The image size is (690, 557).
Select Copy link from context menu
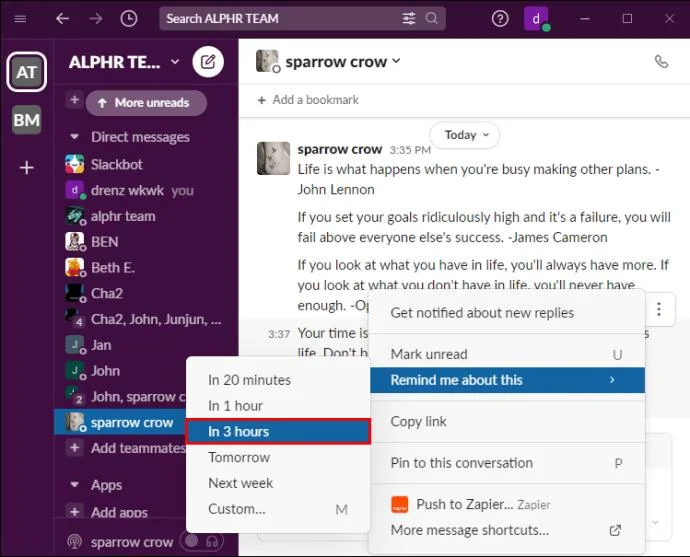pos(507,421)
